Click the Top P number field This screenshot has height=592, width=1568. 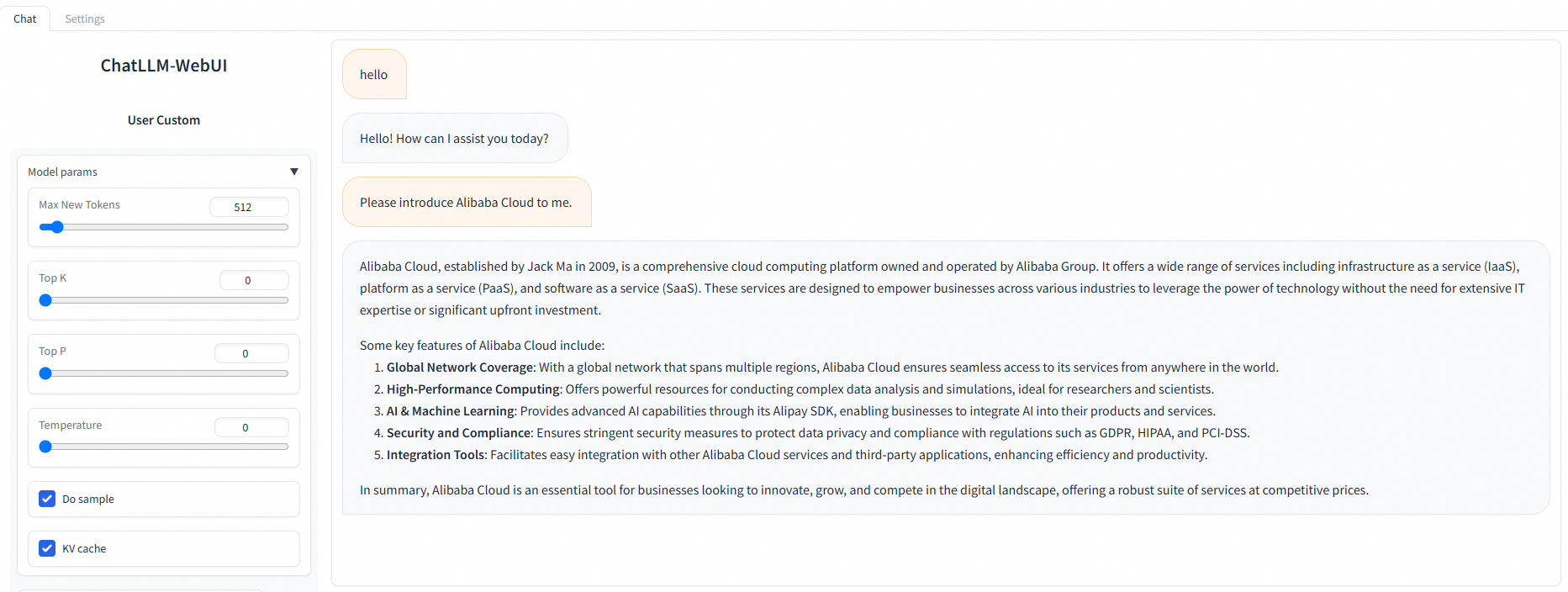coord(251,353)
